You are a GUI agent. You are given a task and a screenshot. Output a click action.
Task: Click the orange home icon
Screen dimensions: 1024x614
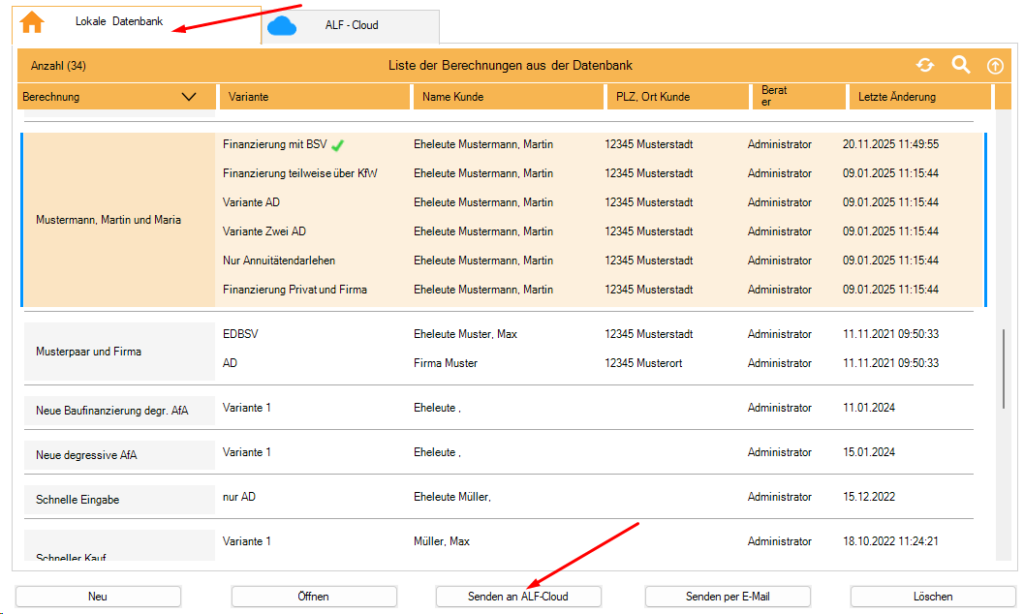coord(32,22)
